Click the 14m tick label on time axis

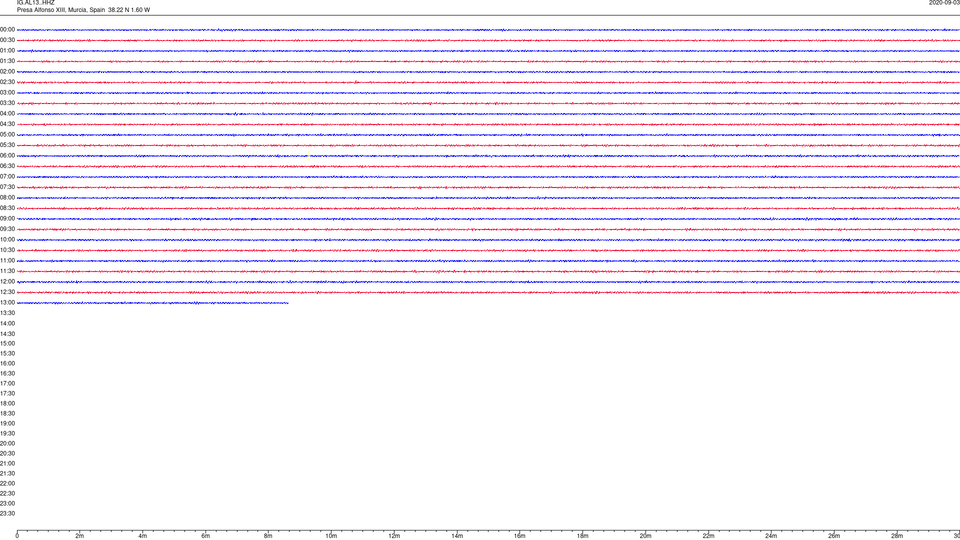457,536
